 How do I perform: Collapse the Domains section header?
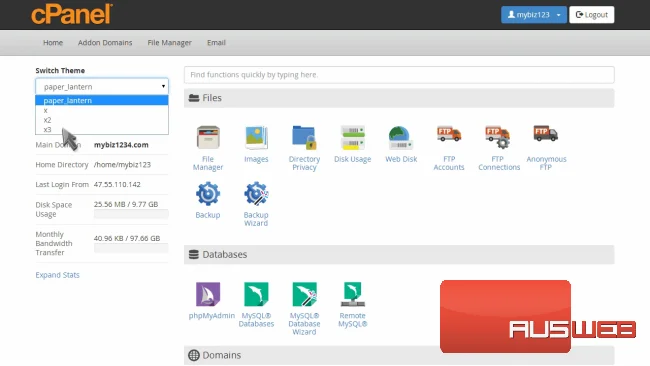pos(399,355)
